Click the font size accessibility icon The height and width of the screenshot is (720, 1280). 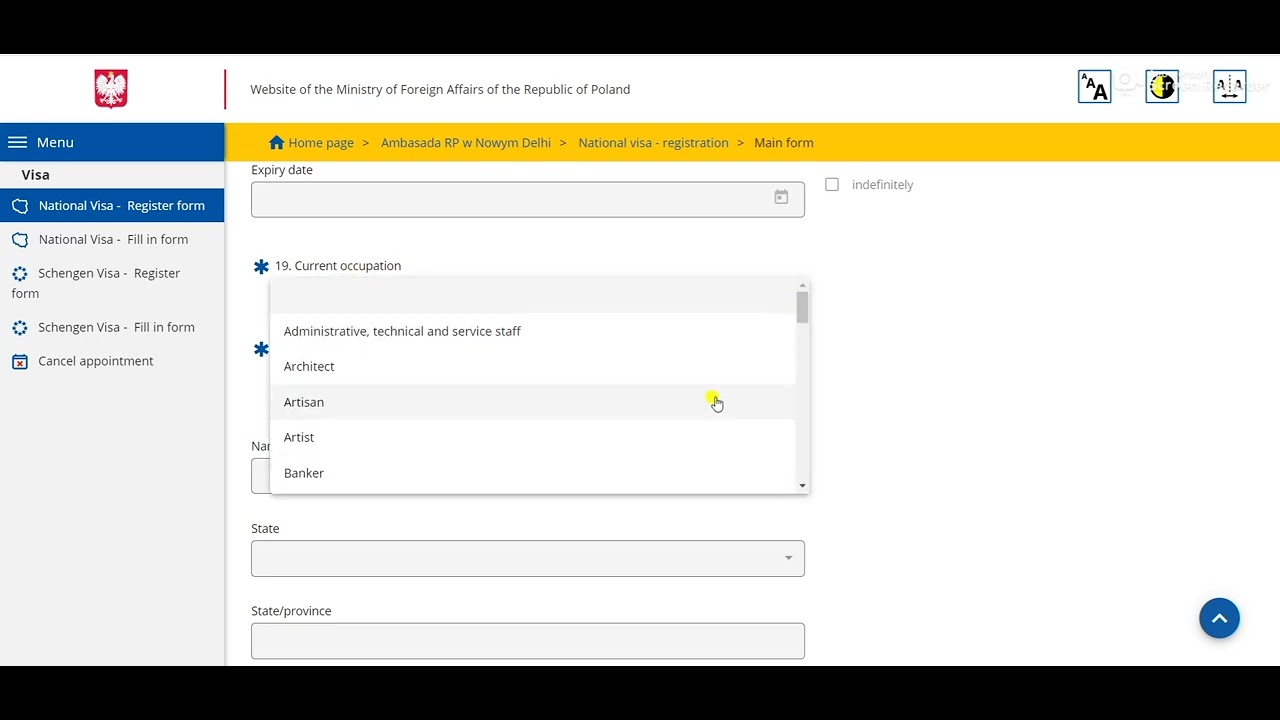pyautogui.click(x=1094, y=87)
